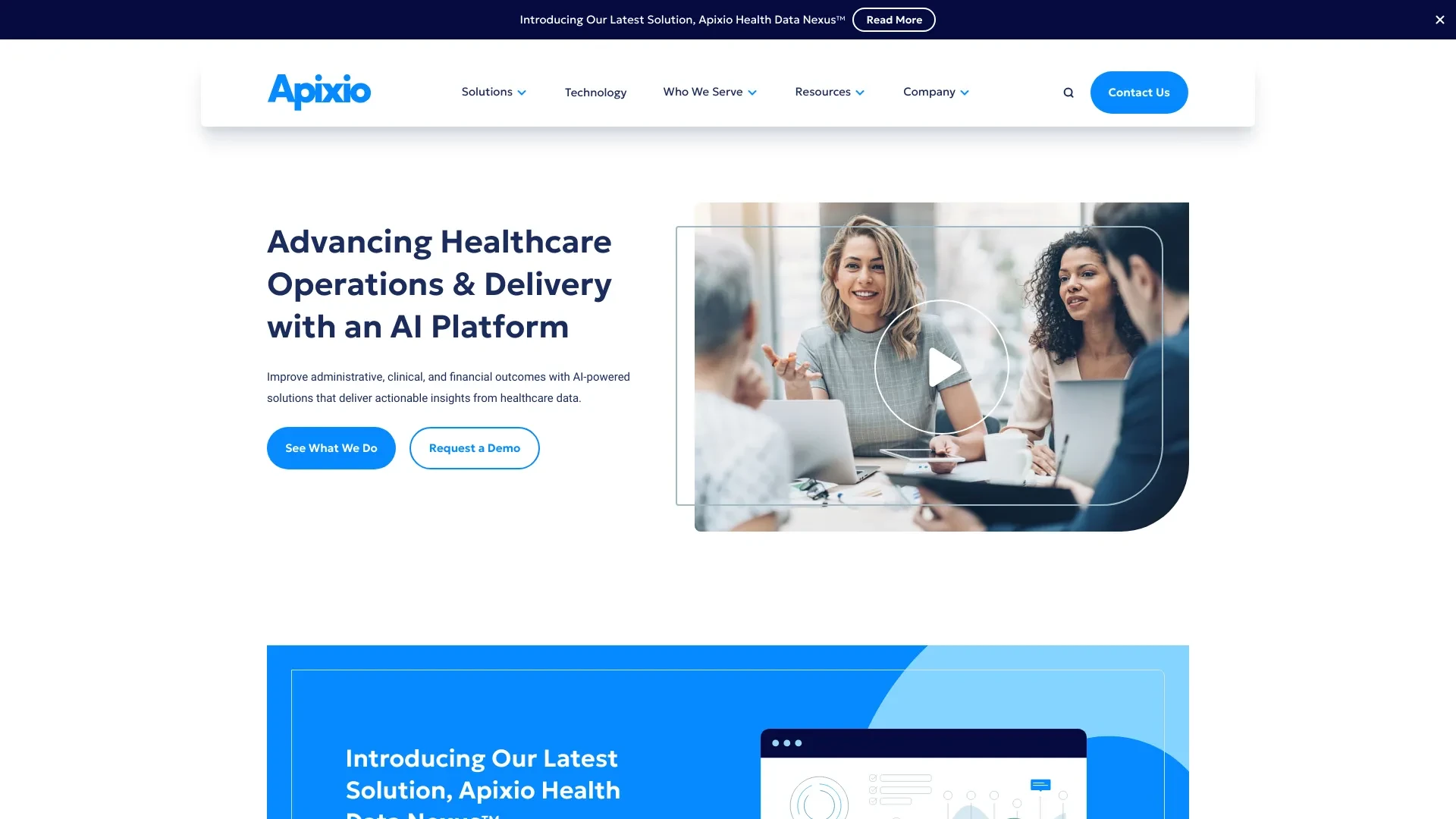Click the Apixio logo icon
1456x819 pixels.
(318, 92)
